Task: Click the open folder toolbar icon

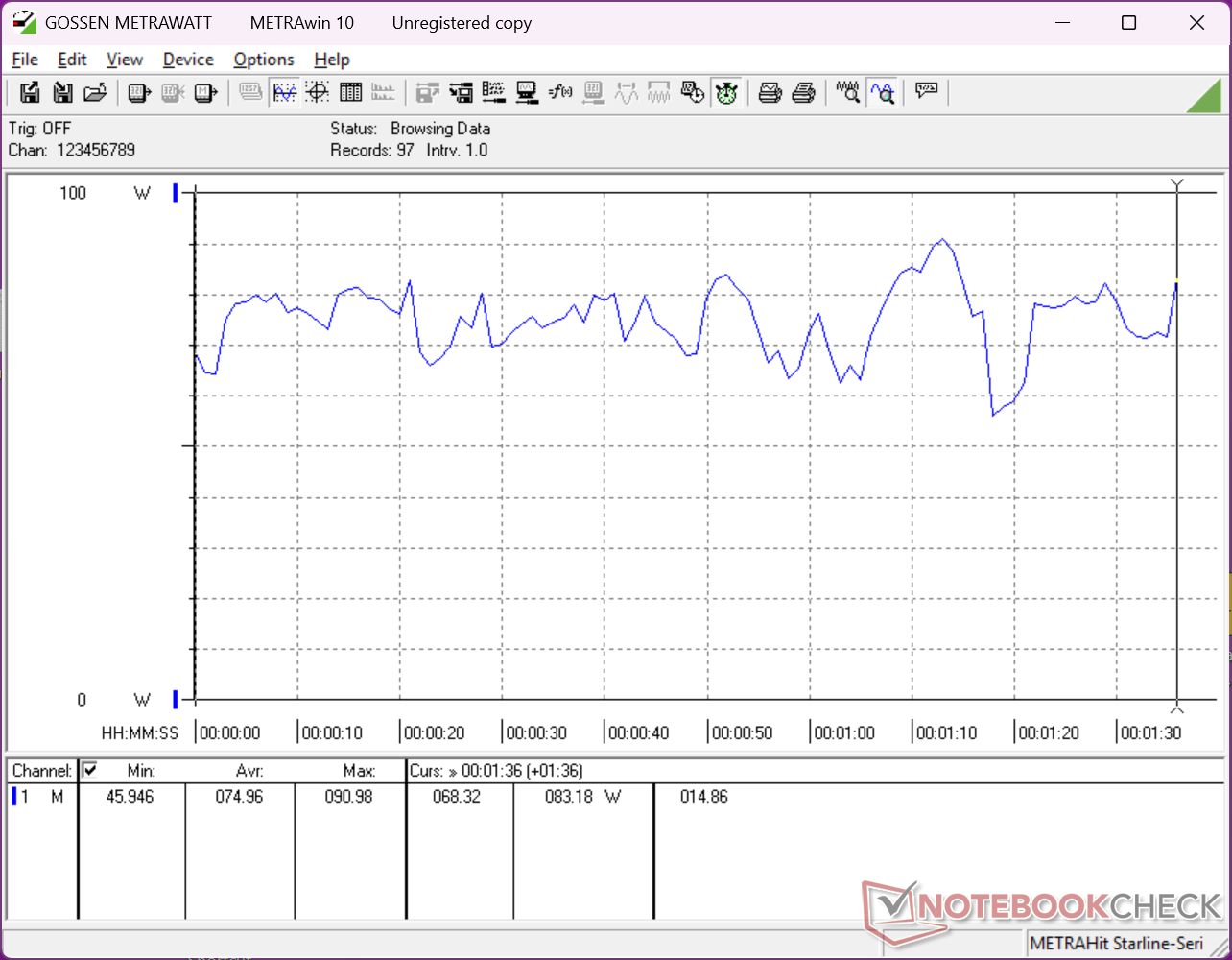Action: (x=94, y=92)
